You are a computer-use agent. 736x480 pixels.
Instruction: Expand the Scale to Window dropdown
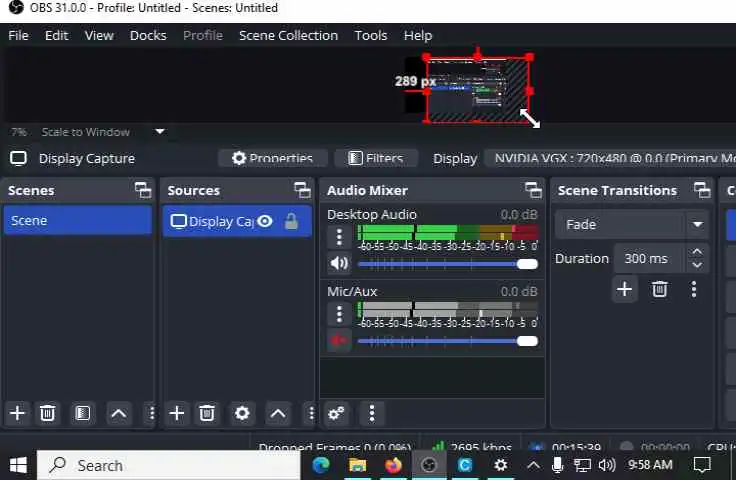click(160, 132)
